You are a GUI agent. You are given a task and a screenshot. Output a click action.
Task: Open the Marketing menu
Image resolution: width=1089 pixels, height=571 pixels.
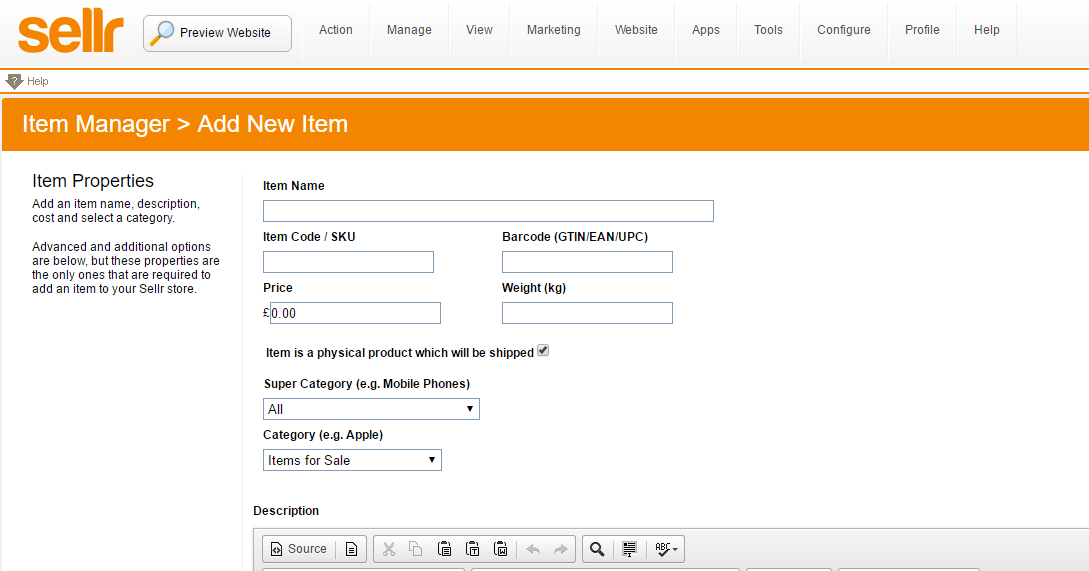tap(553, 30)
